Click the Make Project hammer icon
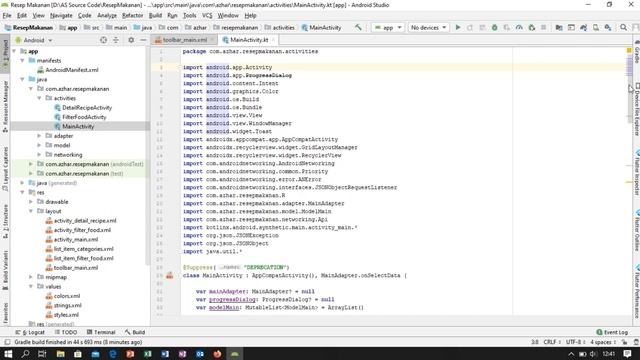Viewport: 640px width, 360px height. 358,27
